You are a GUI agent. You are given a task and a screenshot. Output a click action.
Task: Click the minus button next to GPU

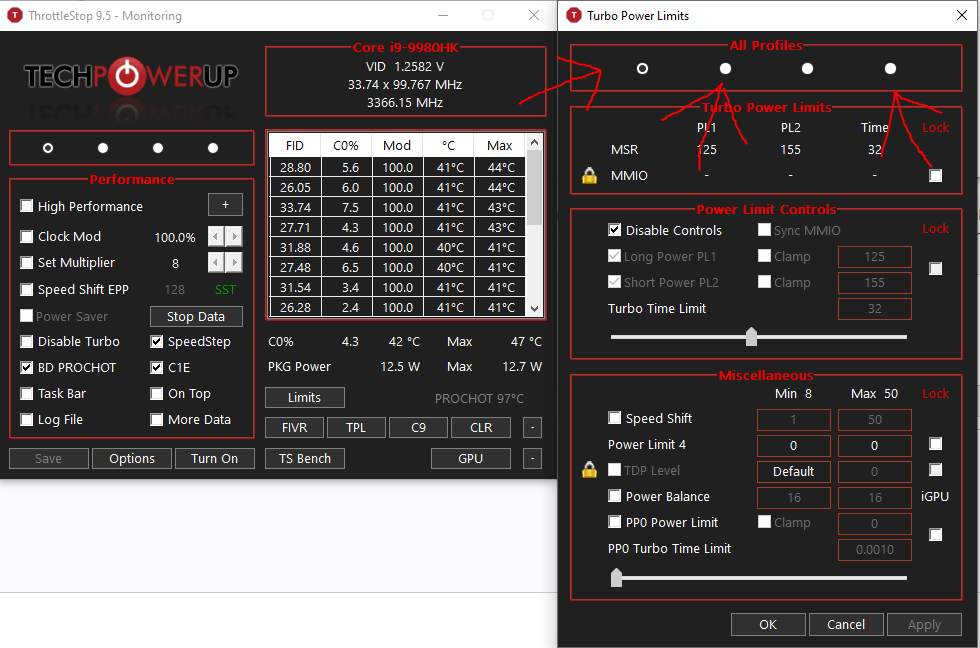pyautogui.click(x=532, y=459)
